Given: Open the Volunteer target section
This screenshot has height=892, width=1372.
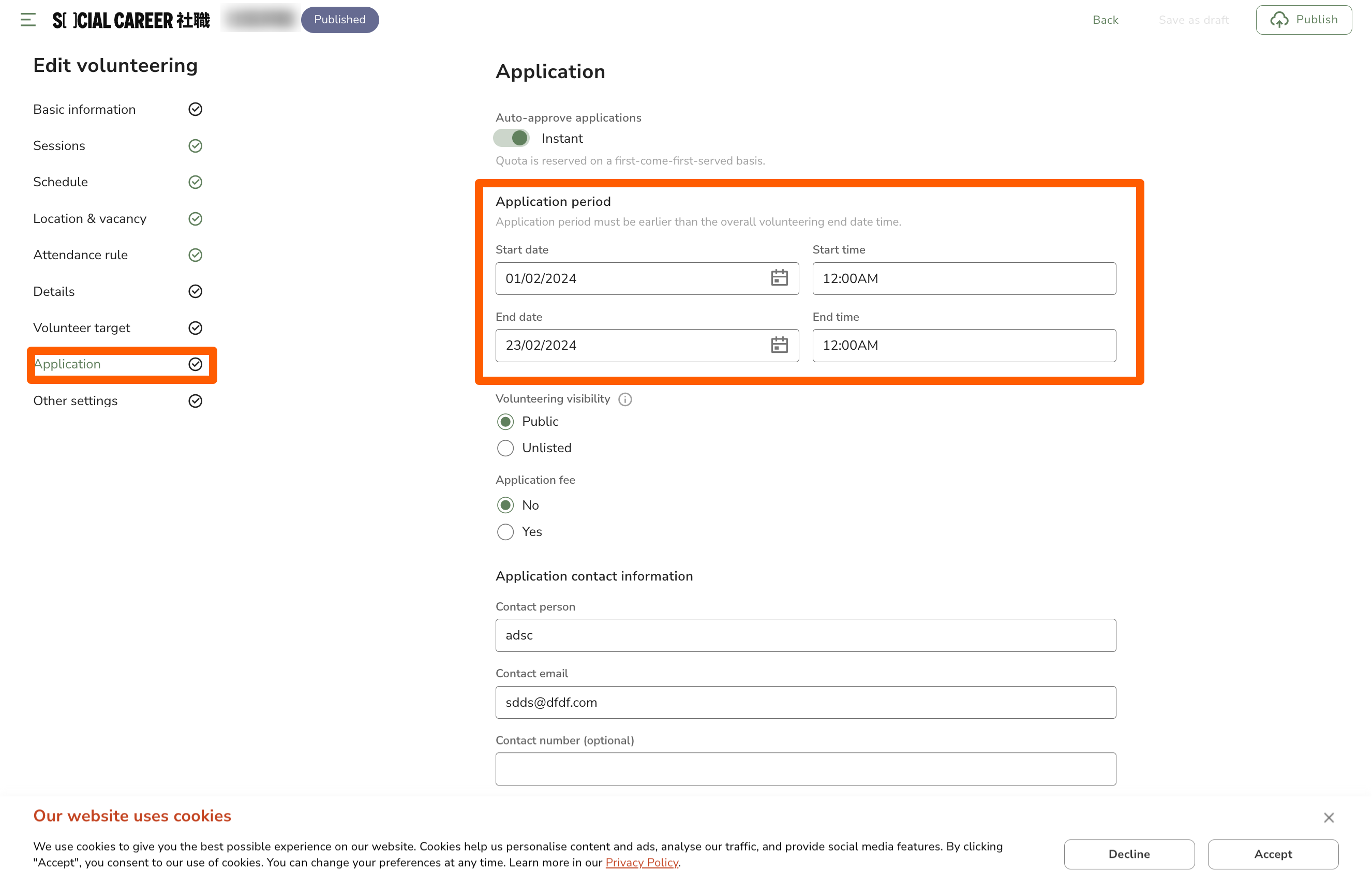Looking at the screenshot, I should 82,328.
